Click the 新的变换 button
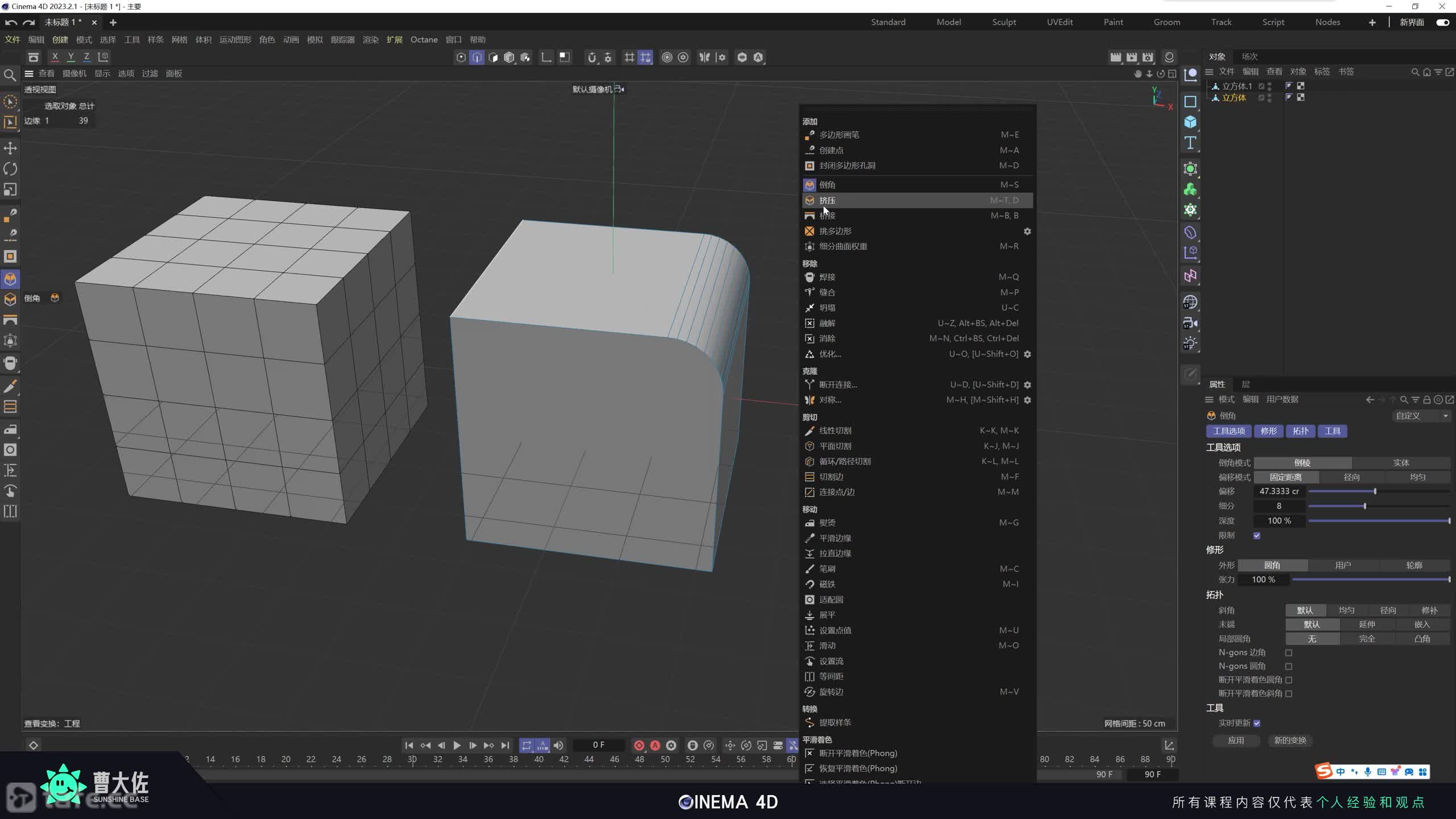1456x819 pixels. click(1290, 741)
